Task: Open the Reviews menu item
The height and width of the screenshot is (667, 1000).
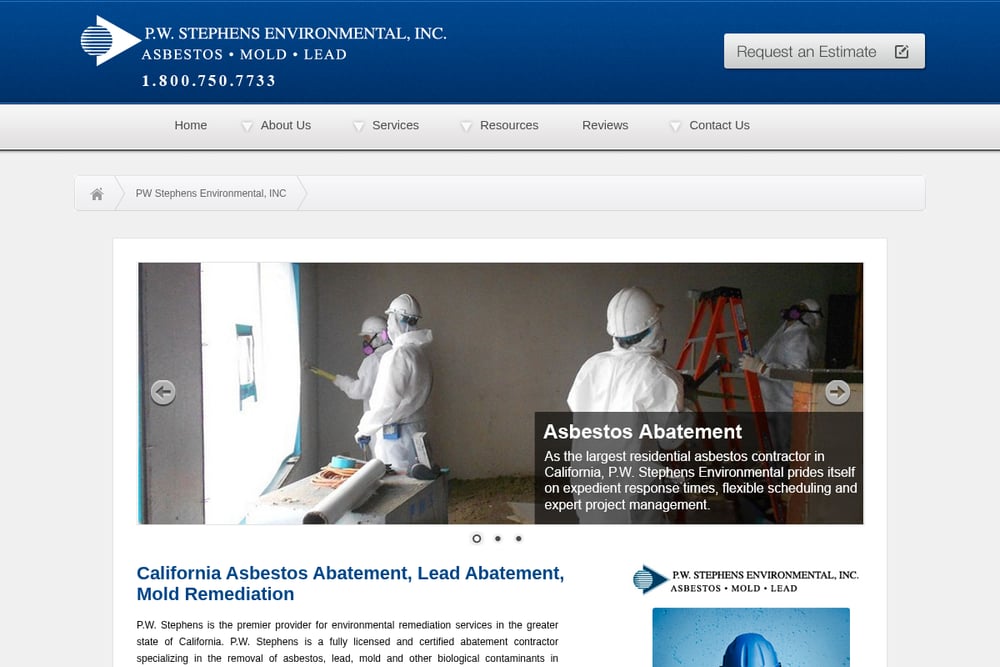Action: (x=605, y=126)
